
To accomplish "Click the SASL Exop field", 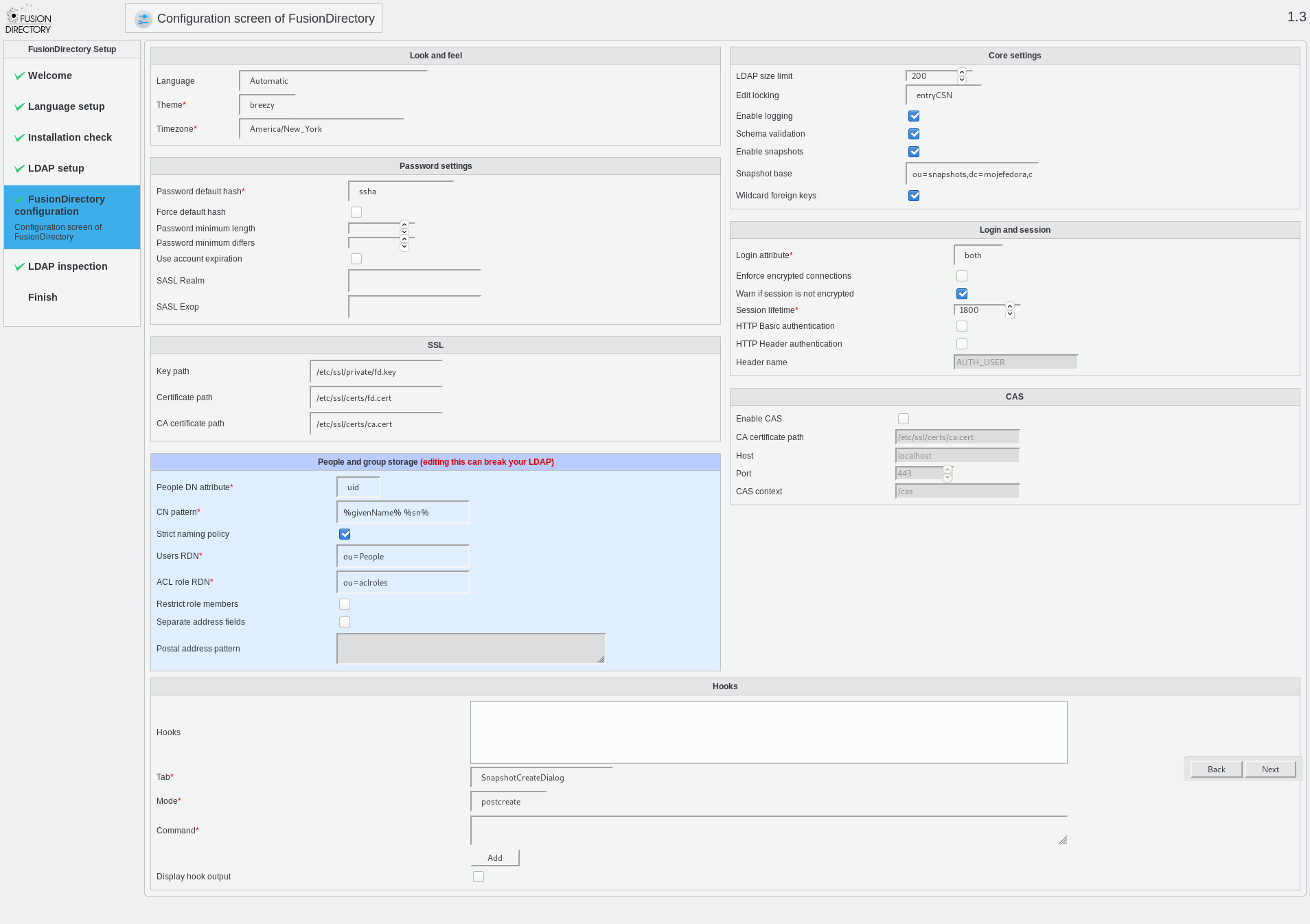I will click(415, 307).
